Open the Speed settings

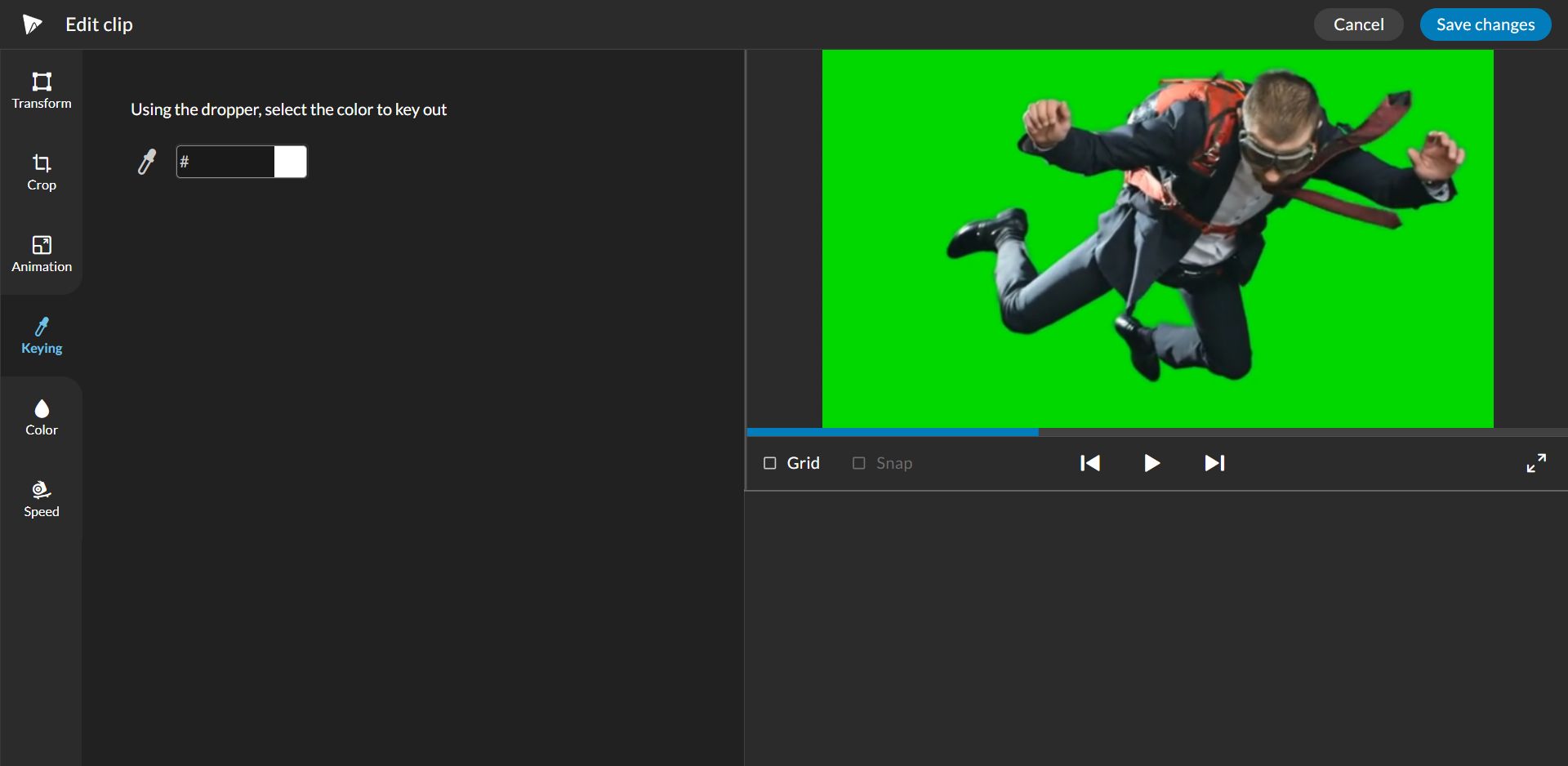[x=41, y=498]
